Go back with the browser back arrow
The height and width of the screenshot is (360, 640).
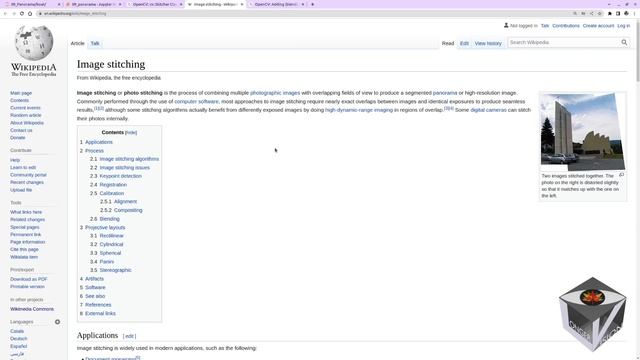coord(5,13)
